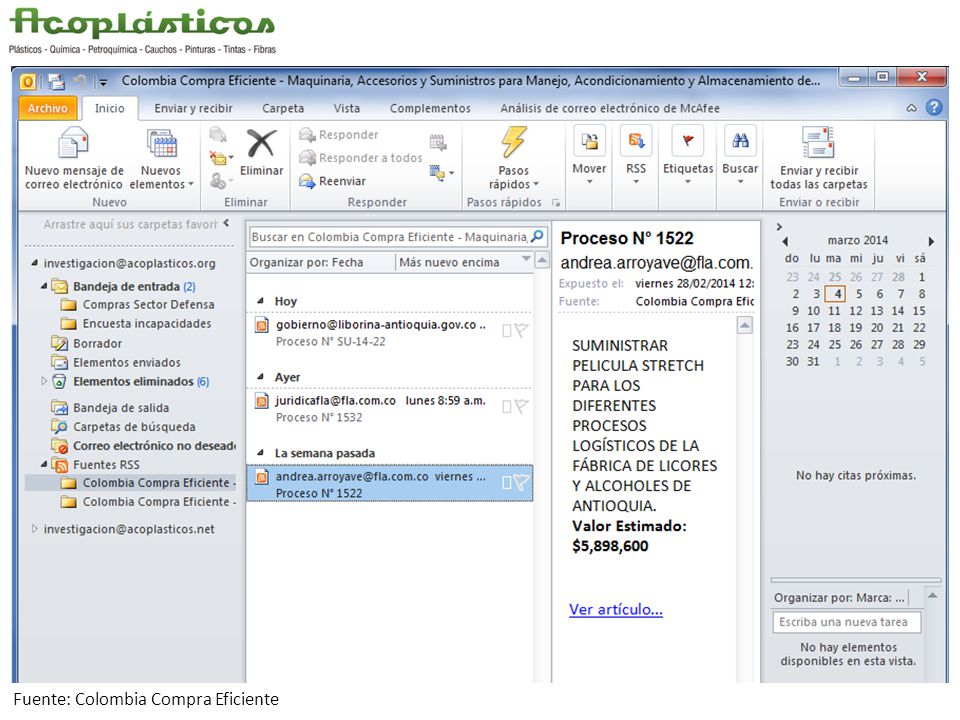Open Elementos enviados folder
This screenshot has height=720, width=960.
[116, 362]
